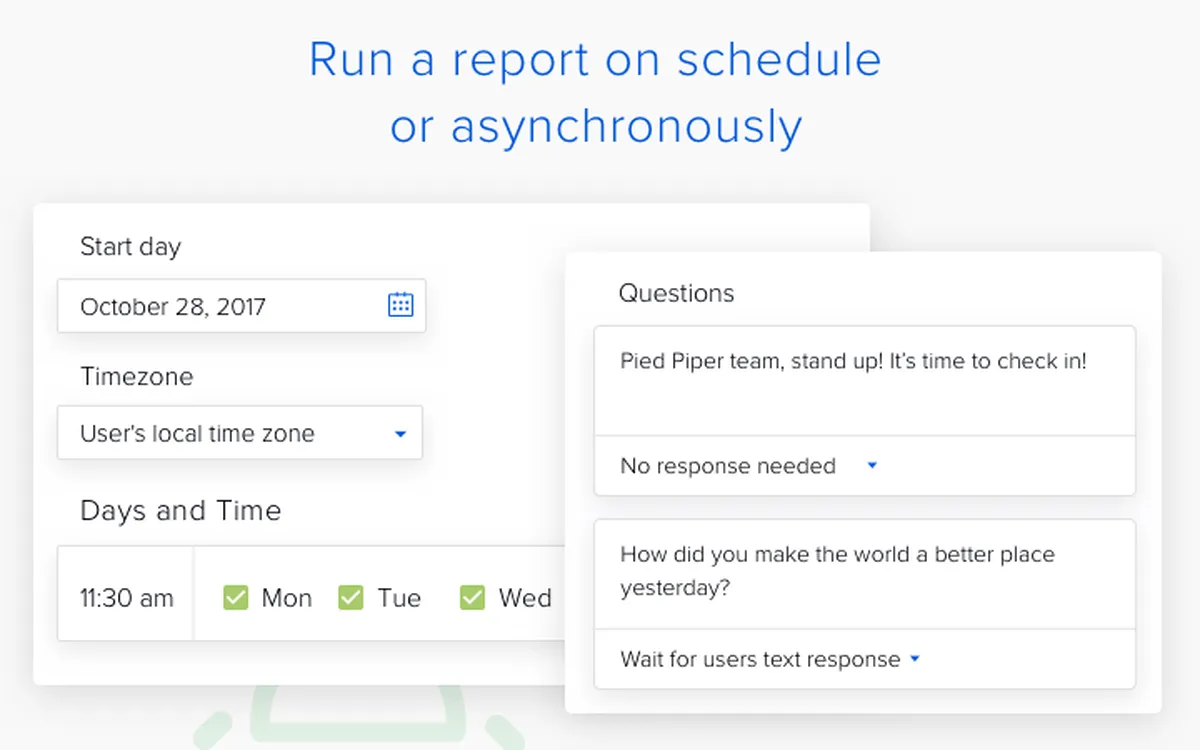Click arrow beside Wait for users text response

pyautogui.click(x=914, y=659)
